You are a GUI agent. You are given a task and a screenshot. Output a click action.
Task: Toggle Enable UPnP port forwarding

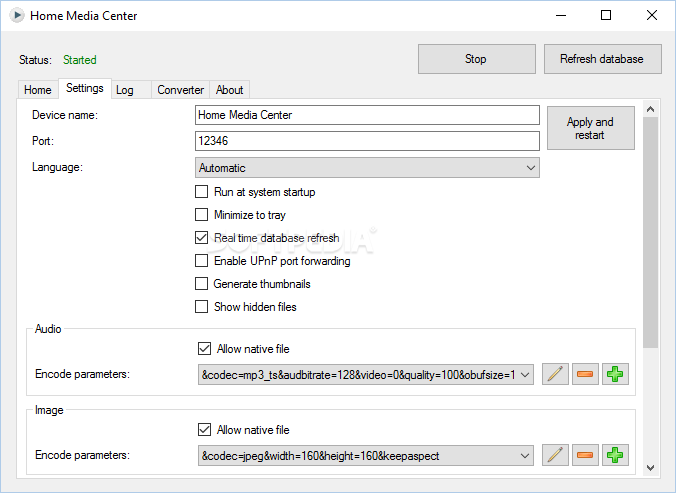(x=202, y=261)
